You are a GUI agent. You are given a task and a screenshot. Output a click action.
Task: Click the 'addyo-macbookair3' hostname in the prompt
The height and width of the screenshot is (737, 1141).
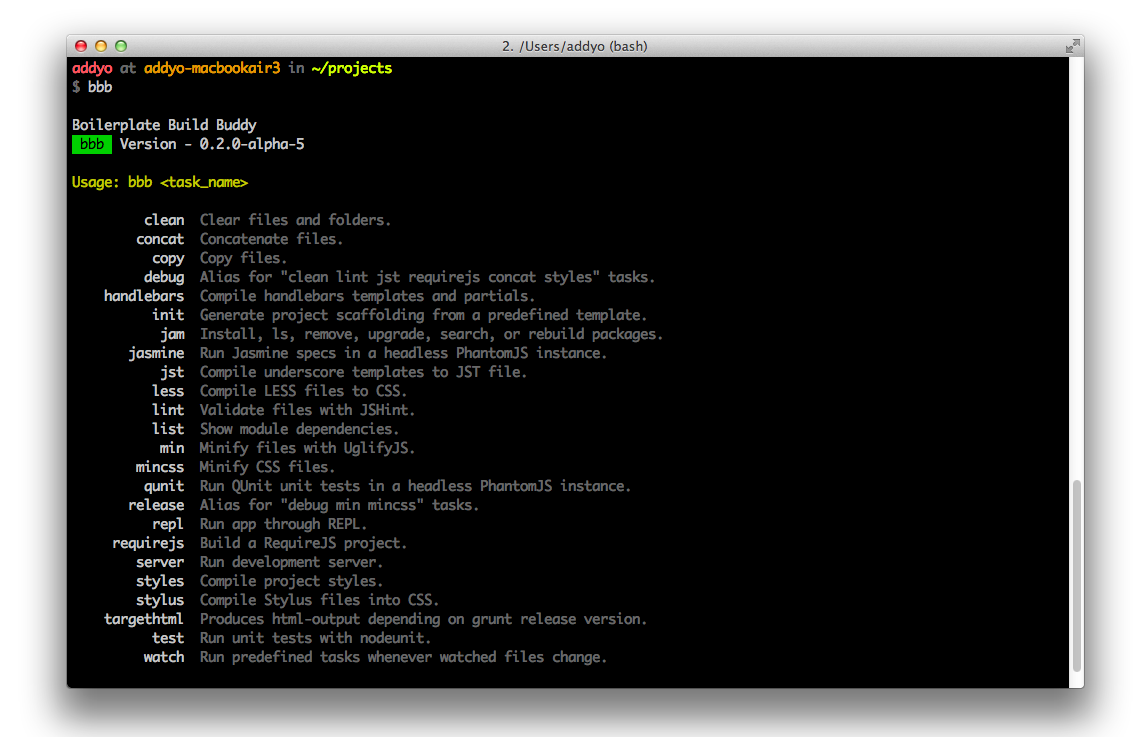[212, 68]
